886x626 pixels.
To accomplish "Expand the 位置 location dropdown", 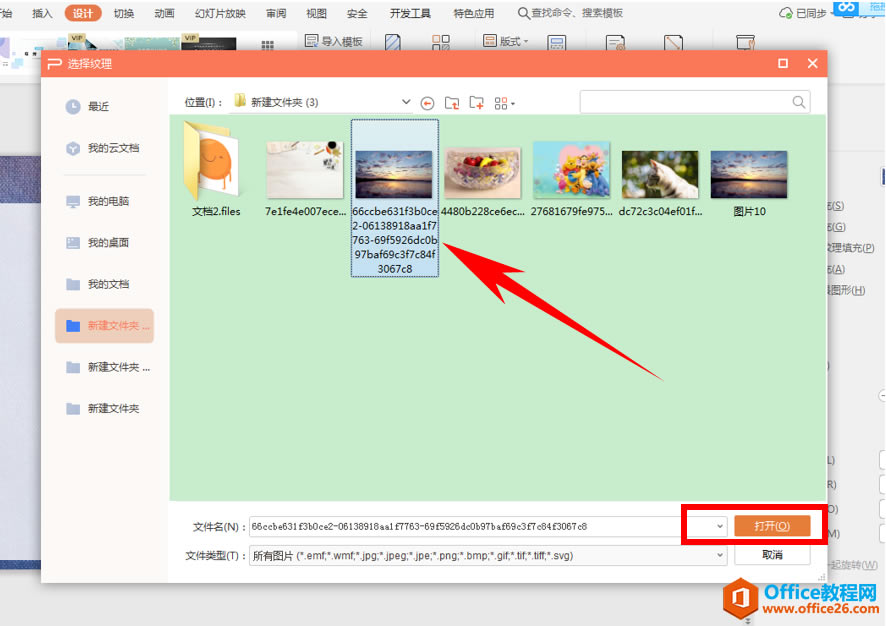I will [406, 102].
